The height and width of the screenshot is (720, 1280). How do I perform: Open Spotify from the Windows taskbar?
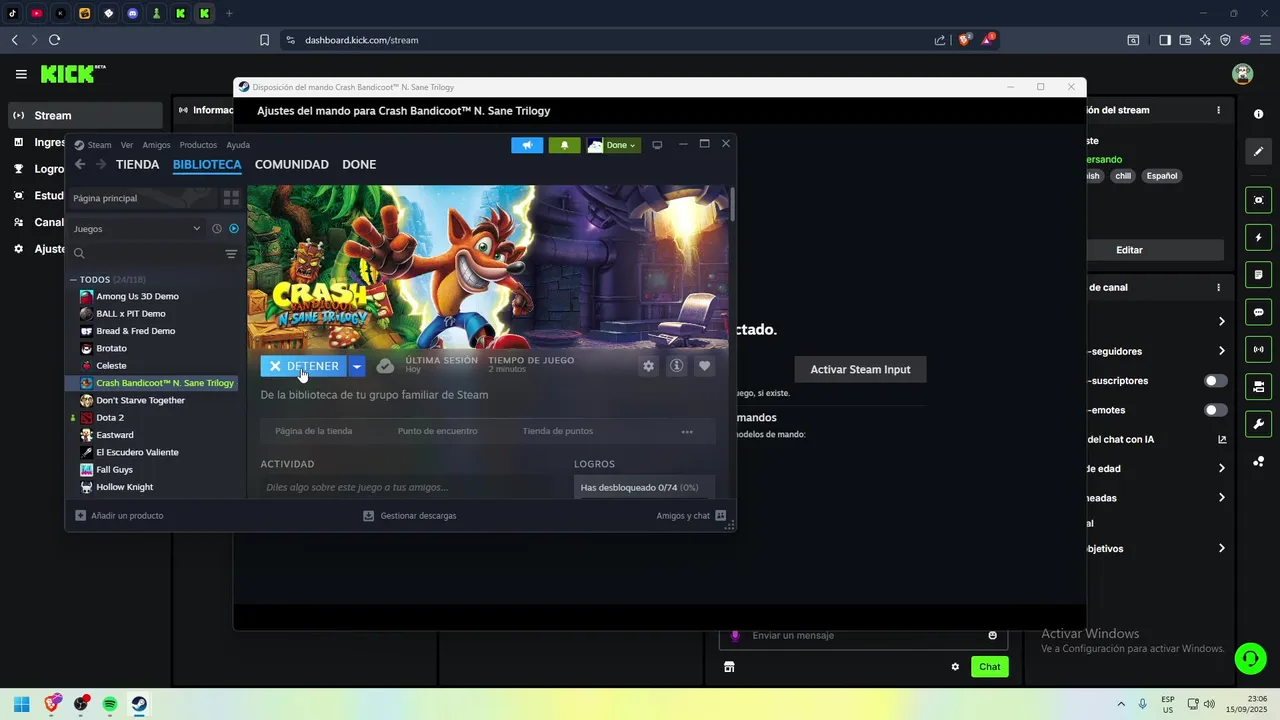pos(110,704)
